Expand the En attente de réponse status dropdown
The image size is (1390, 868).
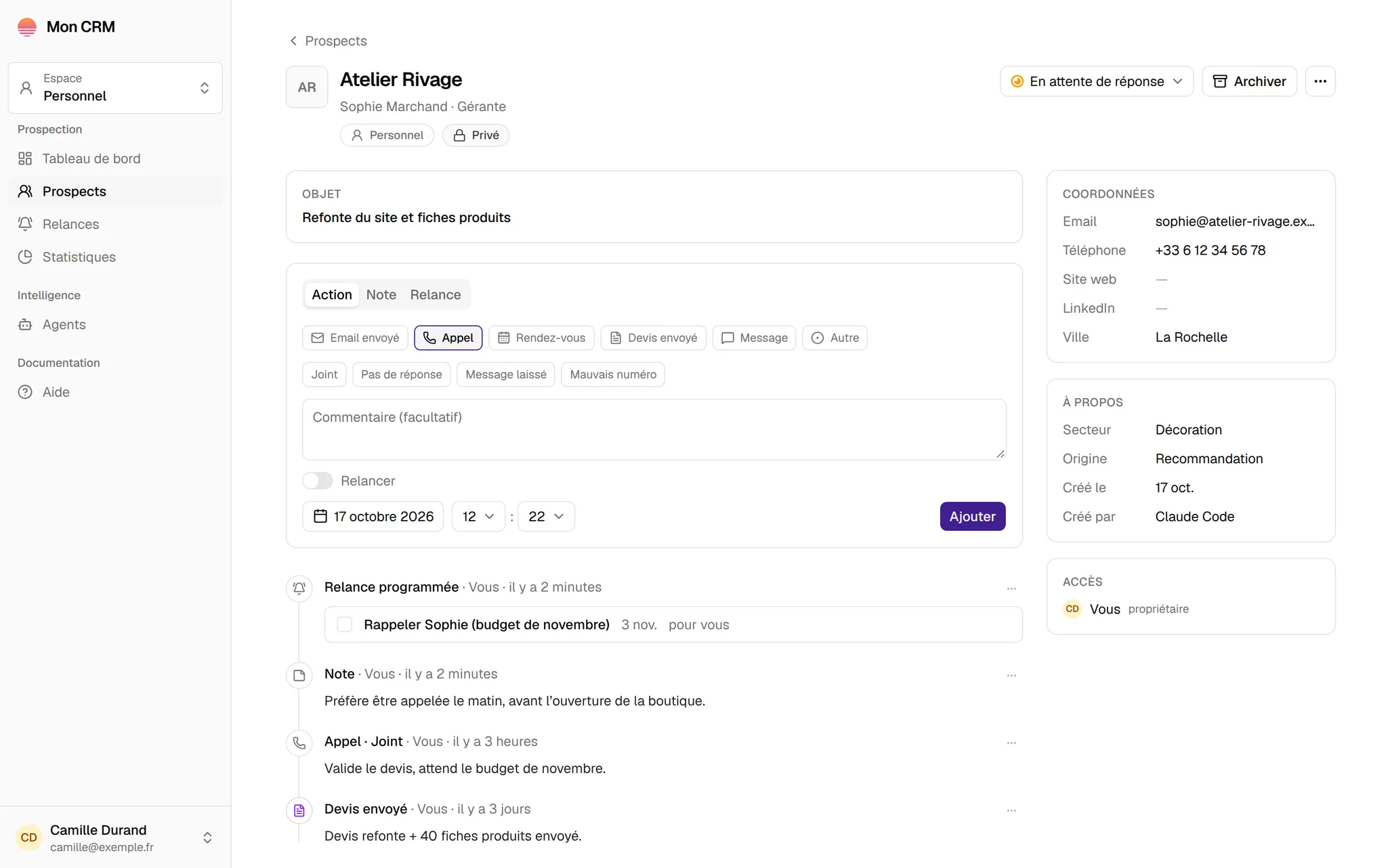(1097, 81)
